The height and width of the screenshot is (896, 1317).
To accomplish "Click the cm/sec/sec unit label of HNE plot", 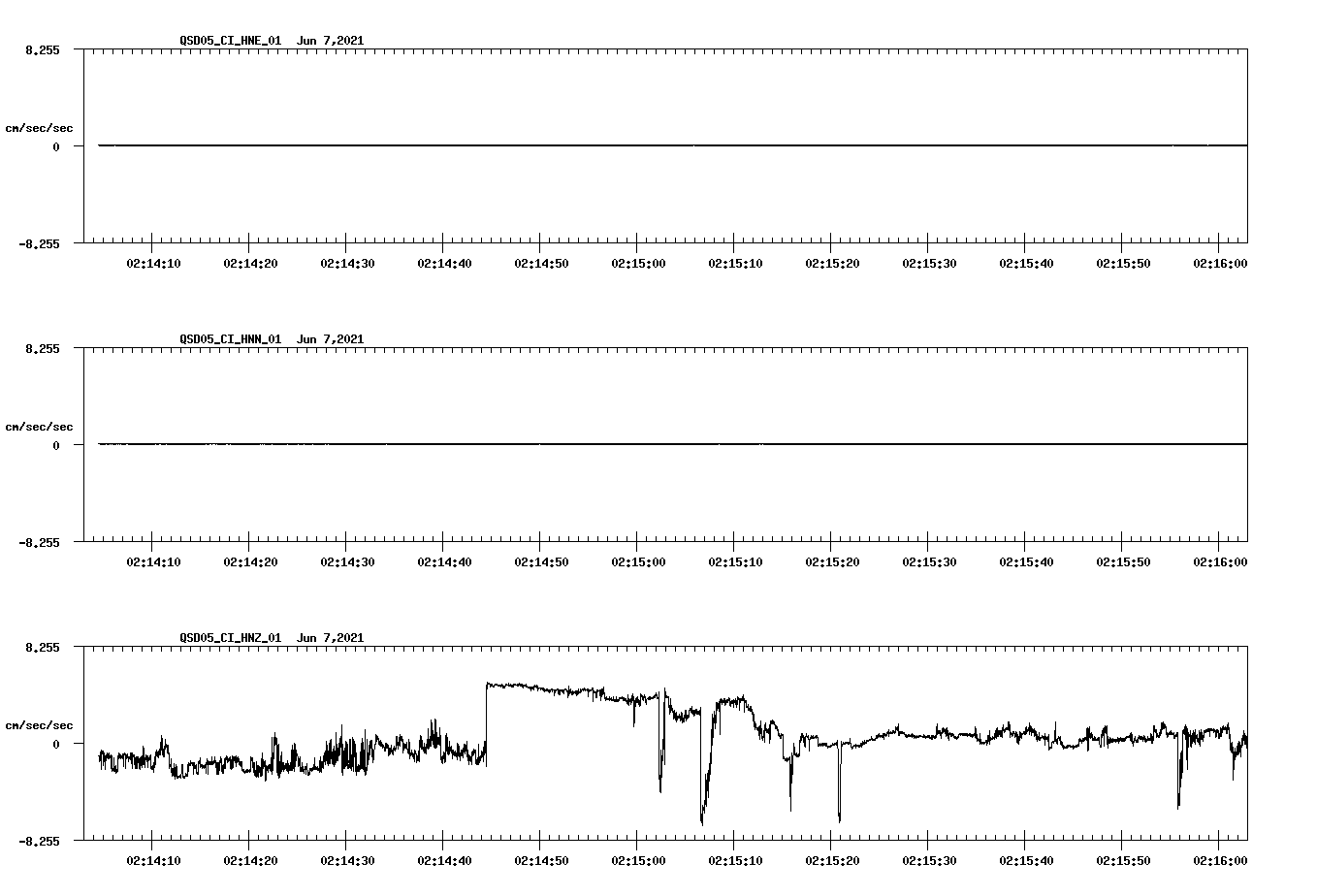I will pos(39,128).
